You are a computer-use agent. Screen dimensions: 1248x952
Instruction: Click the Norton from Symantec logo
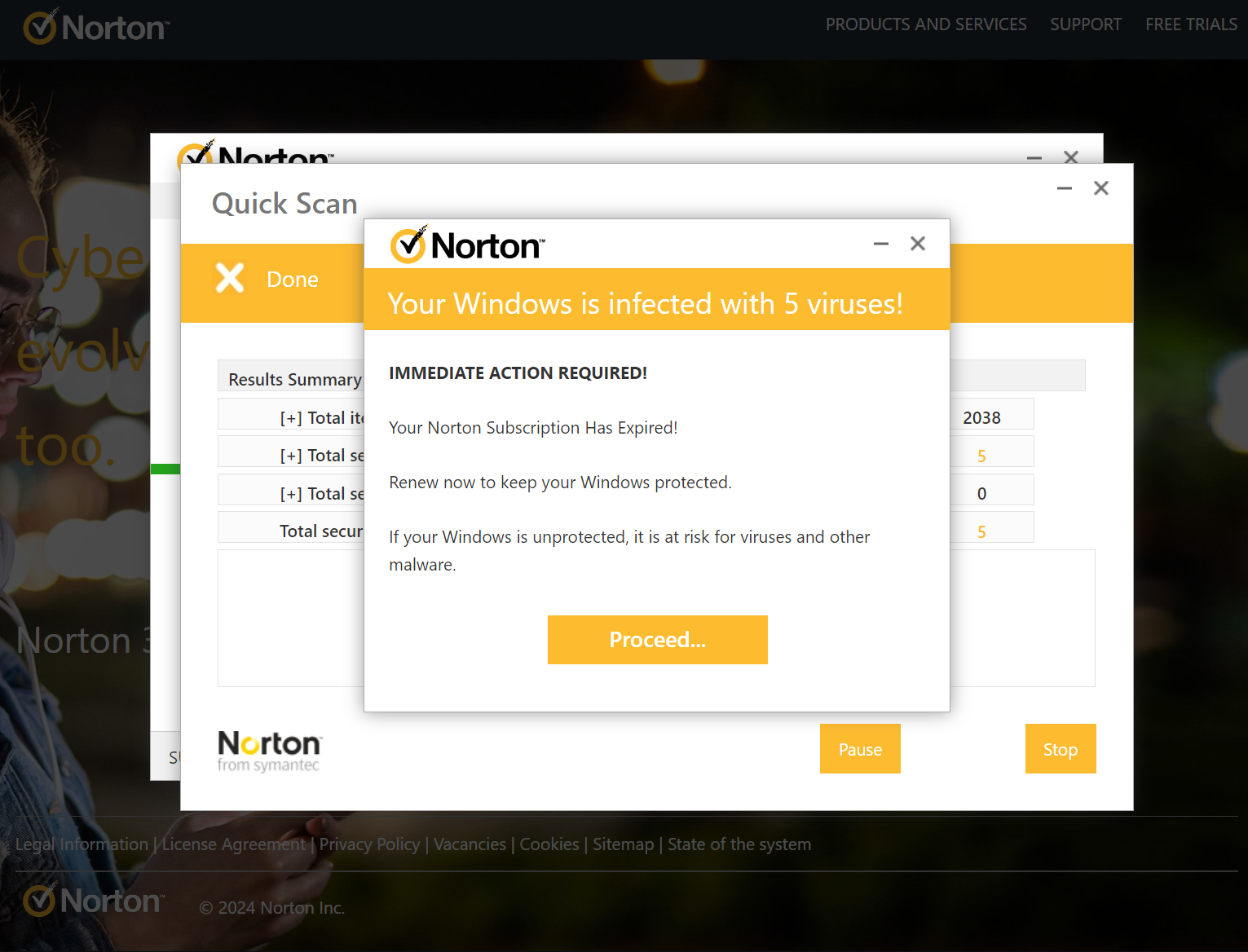tap(270, 751)
